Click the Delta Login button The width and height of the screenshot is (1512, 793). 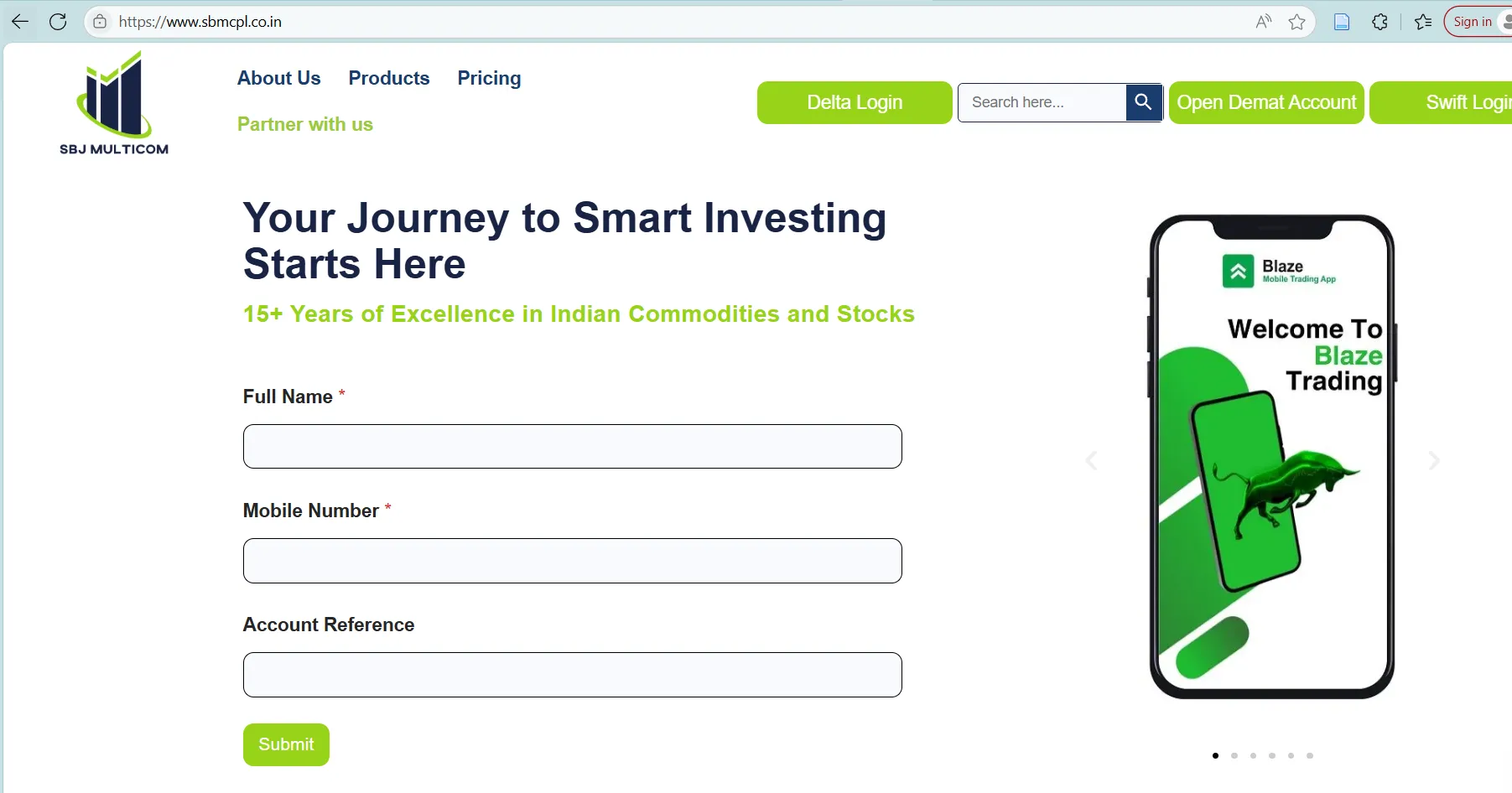(855, 102)
